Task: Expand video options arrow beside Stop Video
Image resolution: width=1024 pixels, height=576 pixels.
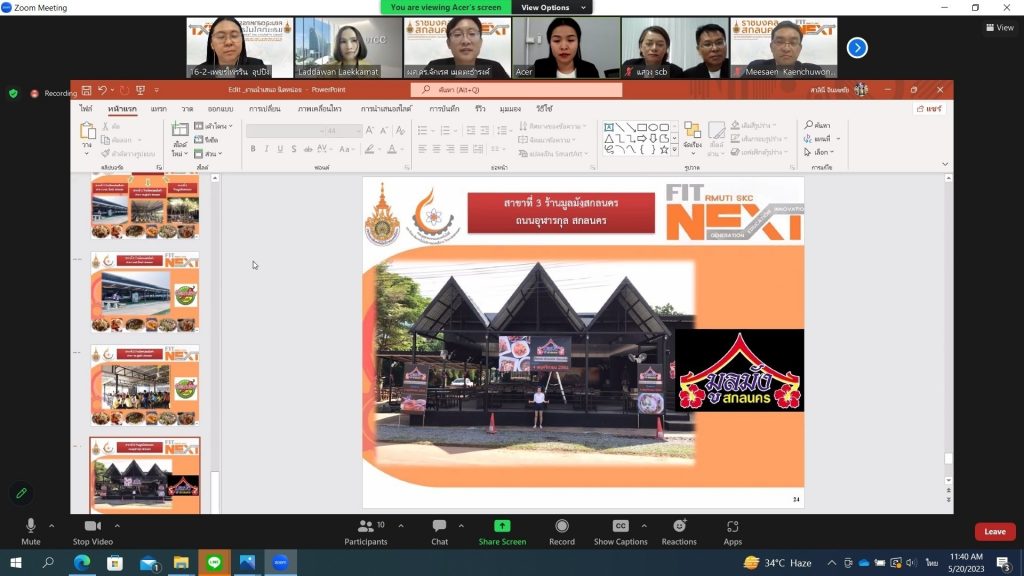Action: [118, 524]
